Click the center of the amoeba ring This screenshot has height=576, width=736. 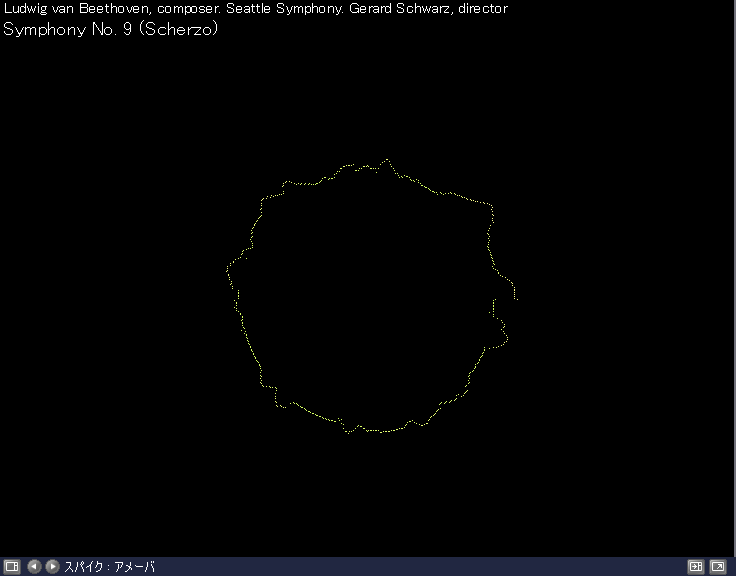370,297
